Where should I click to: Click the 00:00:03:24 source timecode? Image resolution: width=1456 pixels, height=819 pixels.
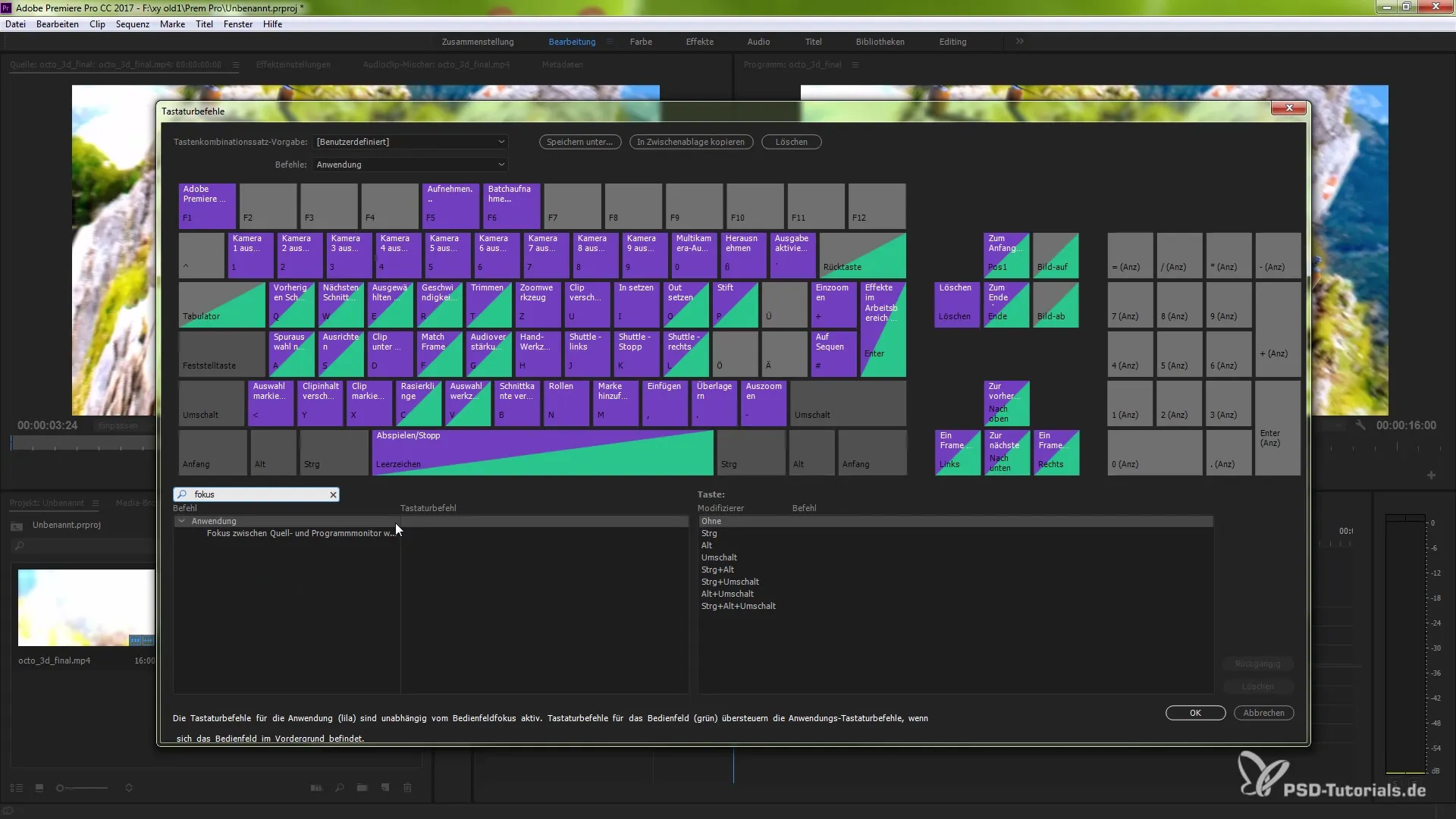click(48, 425)
